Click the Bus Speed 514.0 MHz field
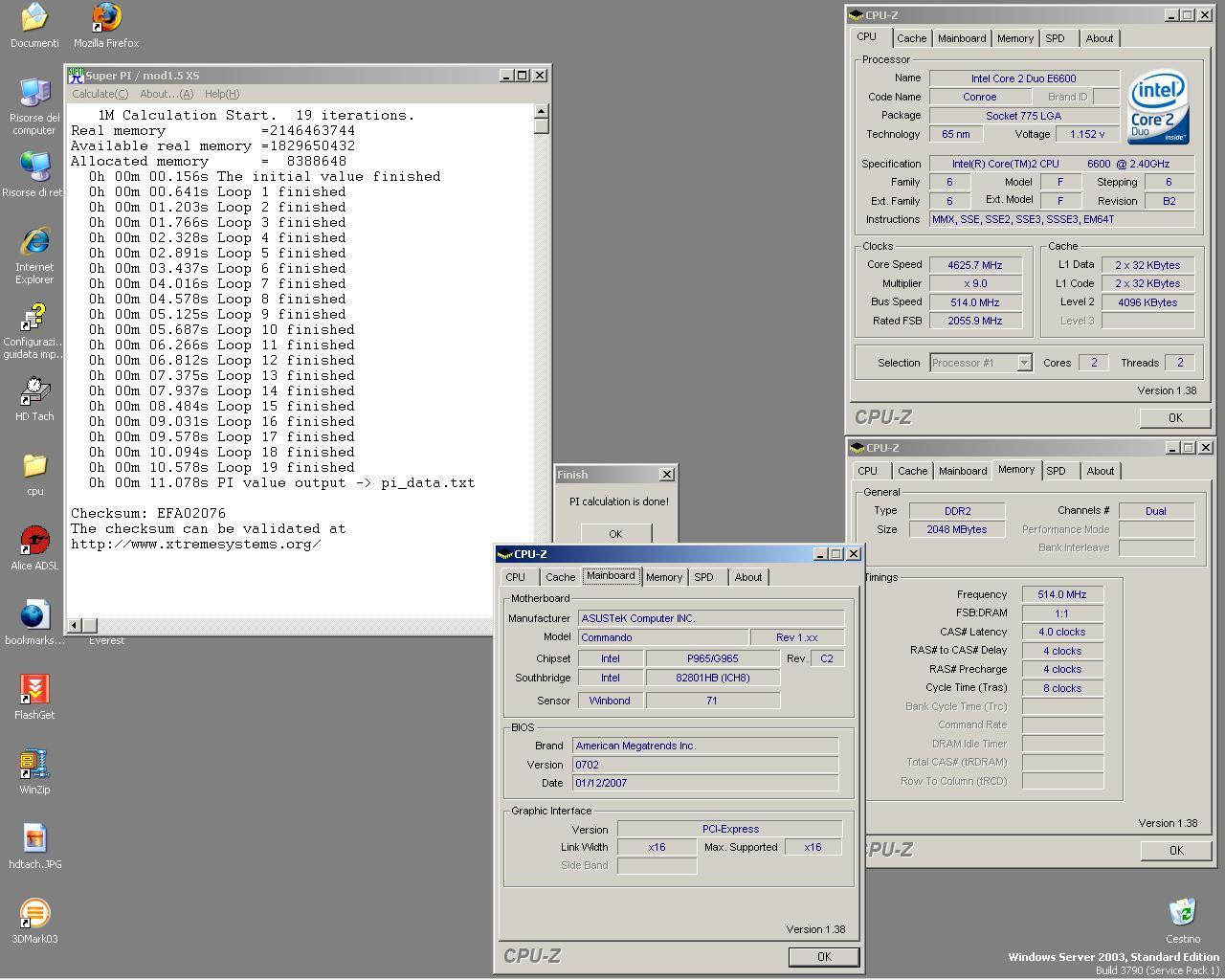Viewport: 1225px width, 980px height. pyautogui.click(x=974, y=302)
